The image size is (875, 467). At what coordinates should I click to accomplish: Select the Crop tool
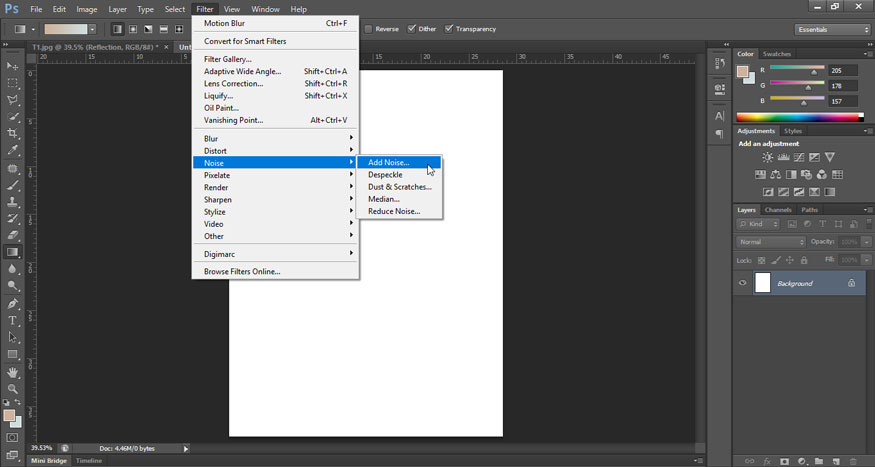tap(13, 133)
